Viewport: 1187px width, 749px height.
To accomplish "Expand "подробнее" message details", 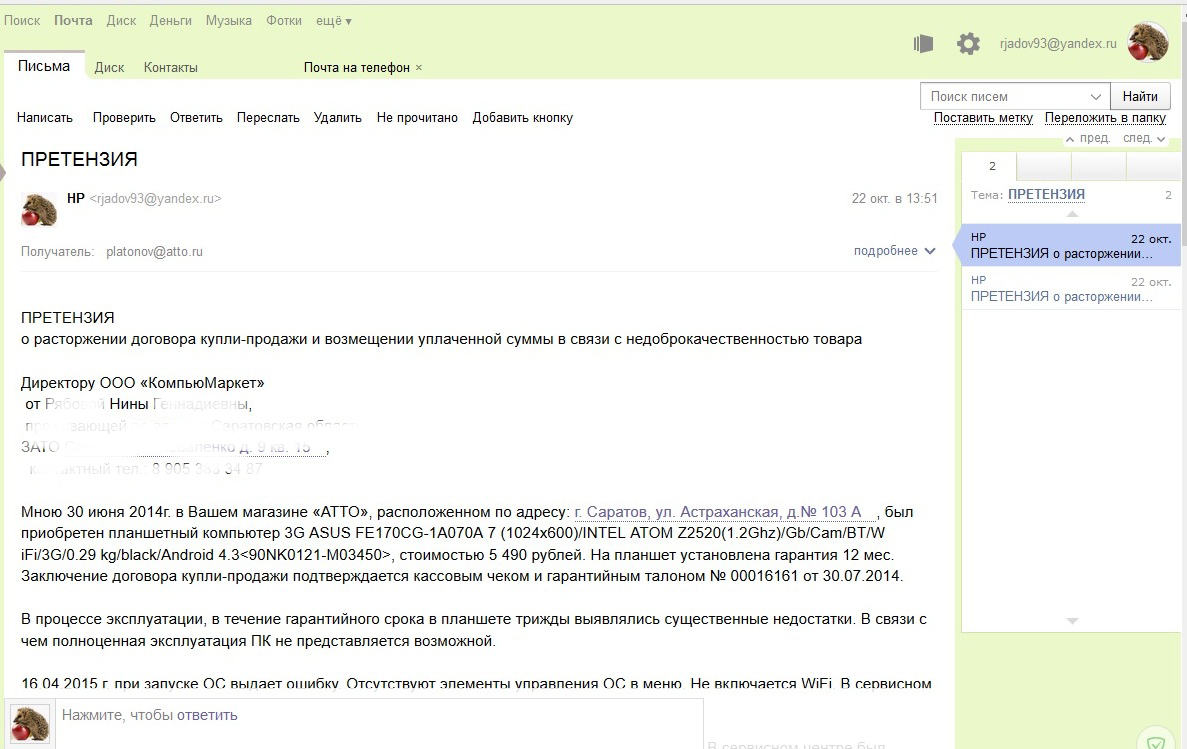I will 894,251.
